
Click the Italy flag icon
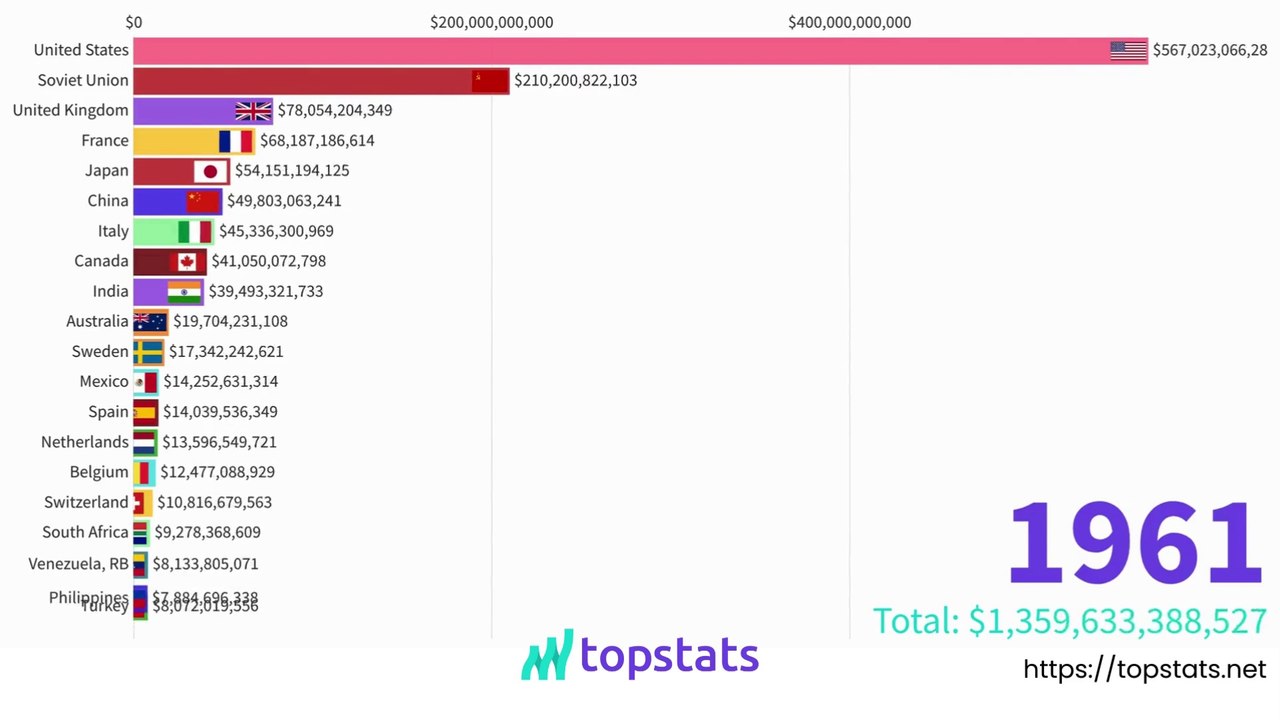tap(194, 231)
